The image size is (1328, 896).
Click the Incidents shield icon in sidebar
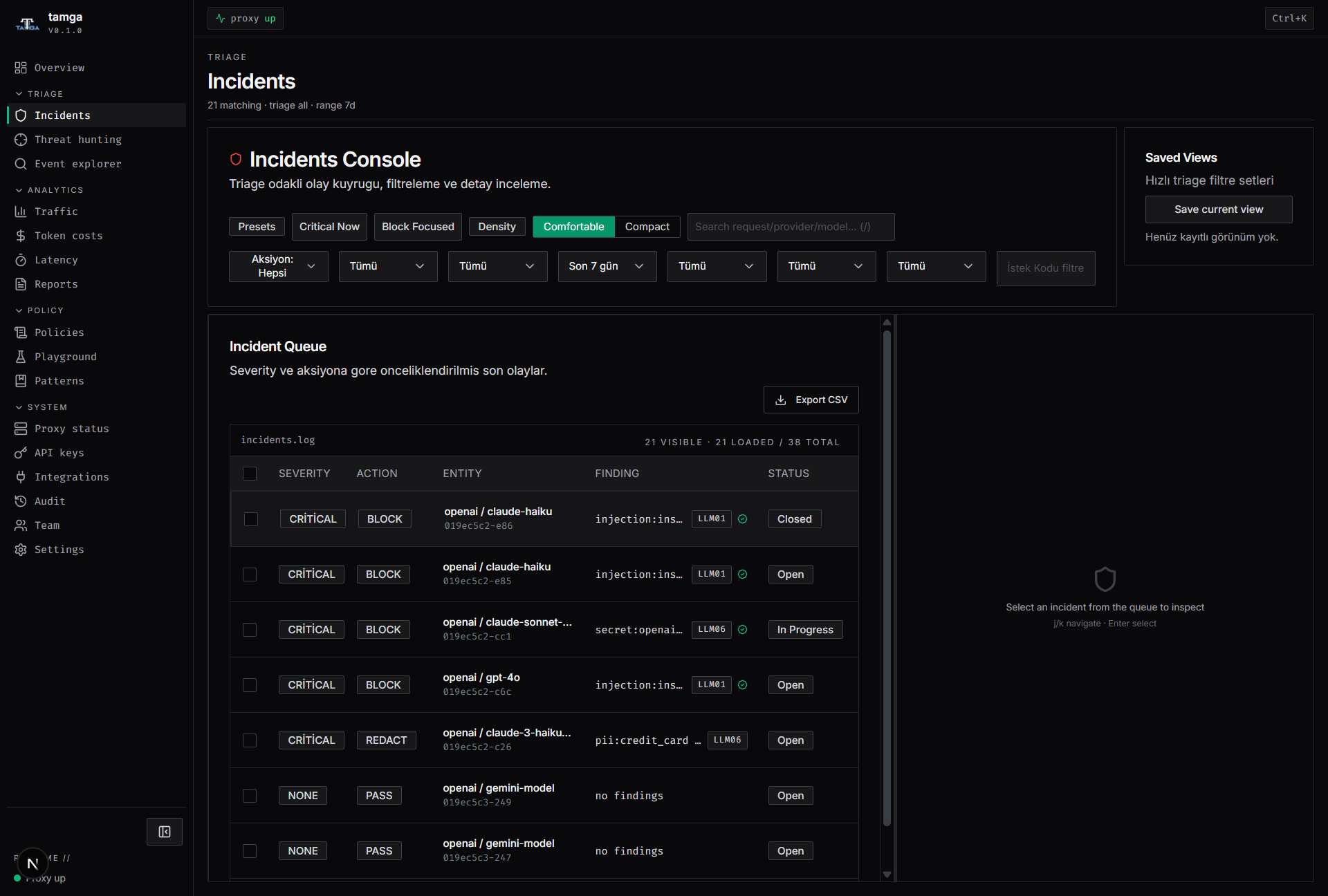point(21,115)
